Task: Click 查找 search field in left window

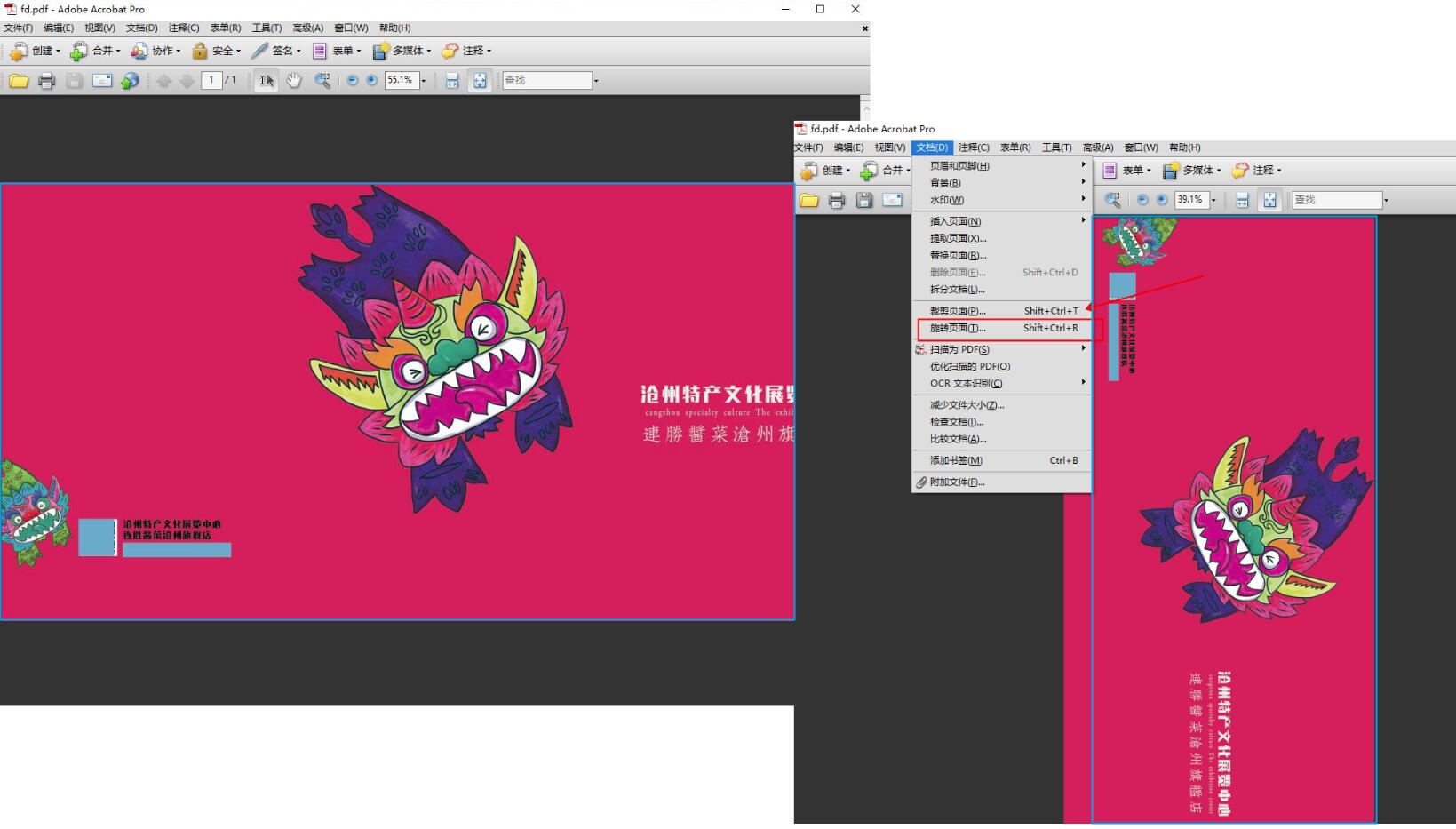Action: click(547, 80)
